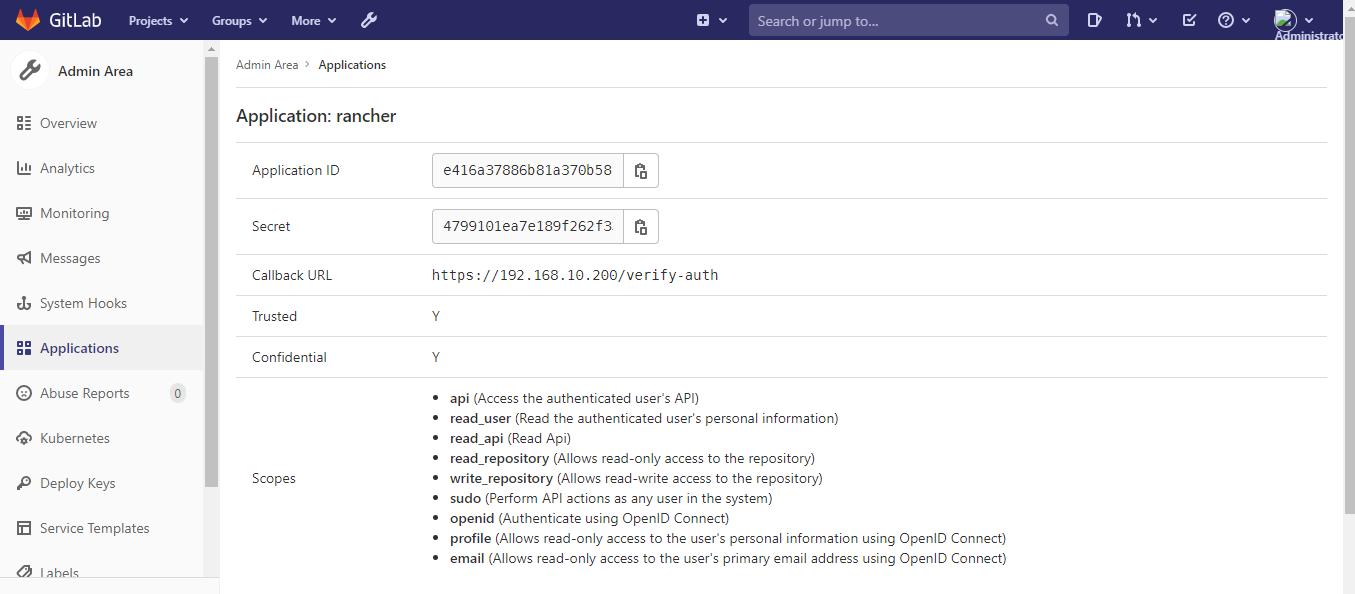Viewport: 1355px width, 594px height.
Task: Click the Overview sidebar icon
Action: pos(24,123)
